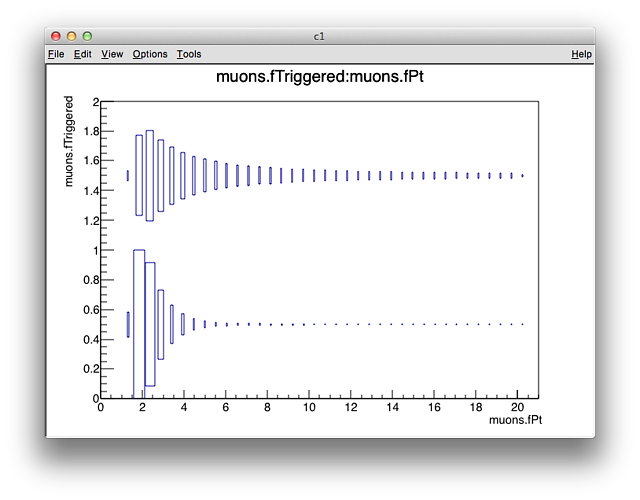Open the Edit menu

[x=83, y=54]
